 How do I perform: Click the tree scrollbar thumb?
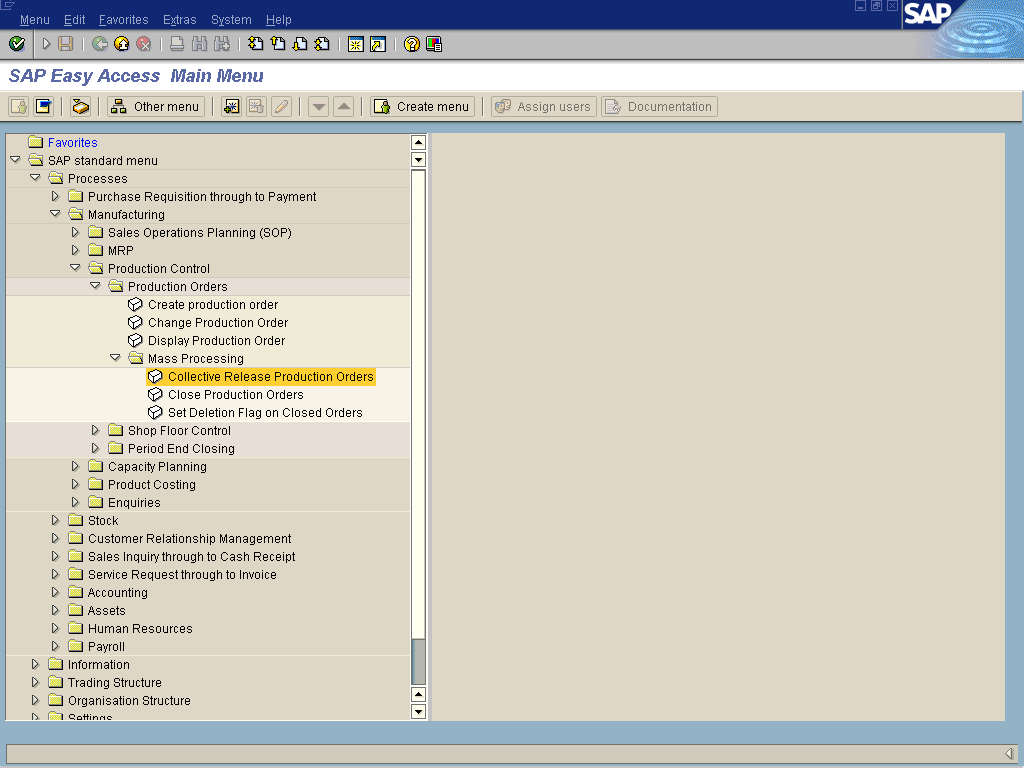pos(418,661)
